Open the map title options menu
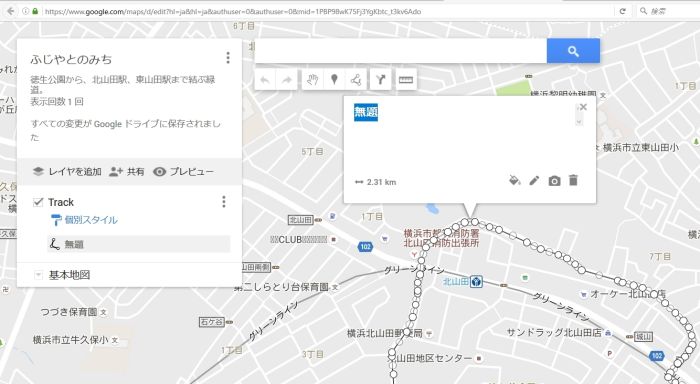This screenshot has height=384, width=700. coord(228,58)
